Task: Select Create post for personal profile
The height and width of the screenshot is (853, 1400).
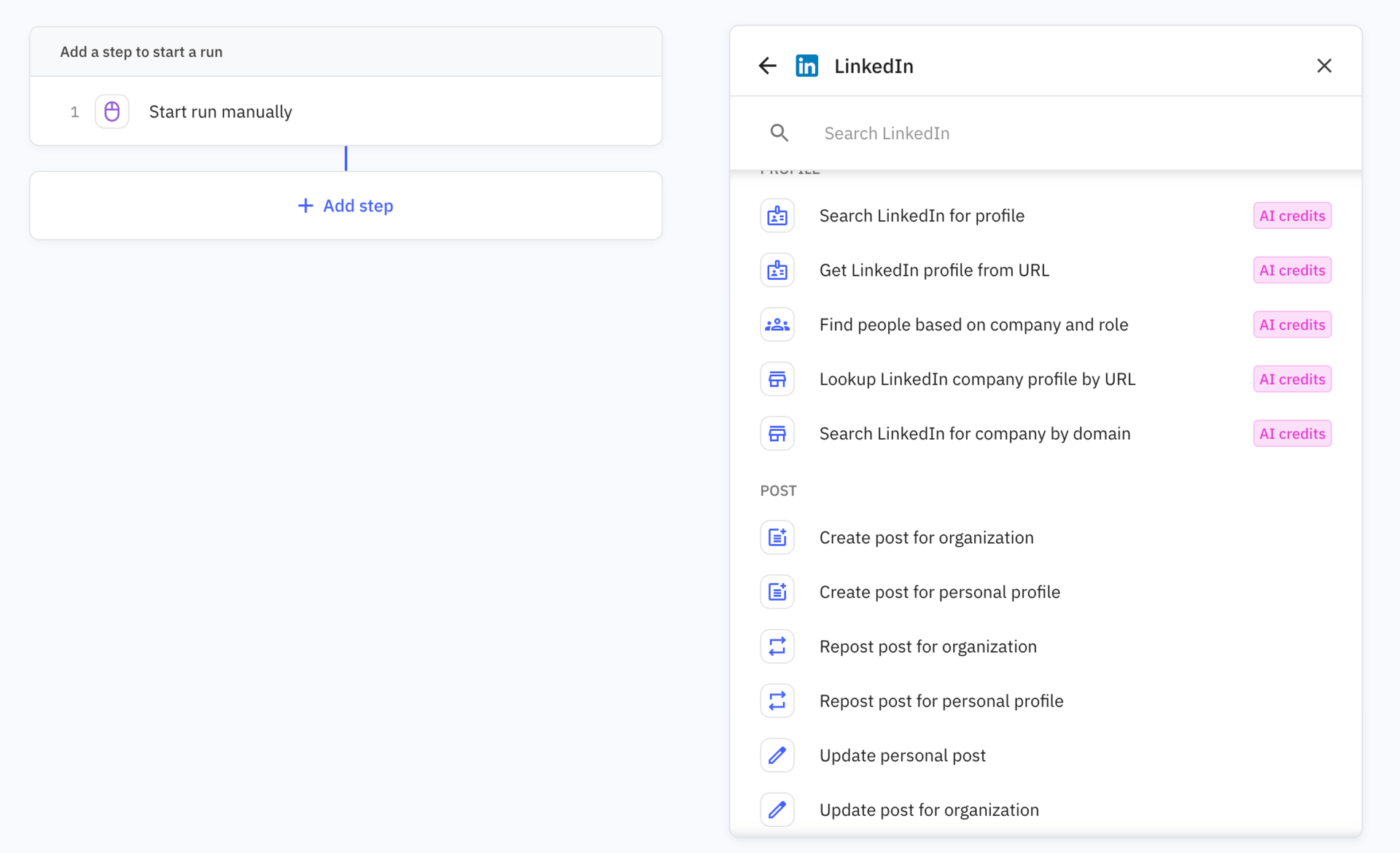Action: [x=939, y=592]
